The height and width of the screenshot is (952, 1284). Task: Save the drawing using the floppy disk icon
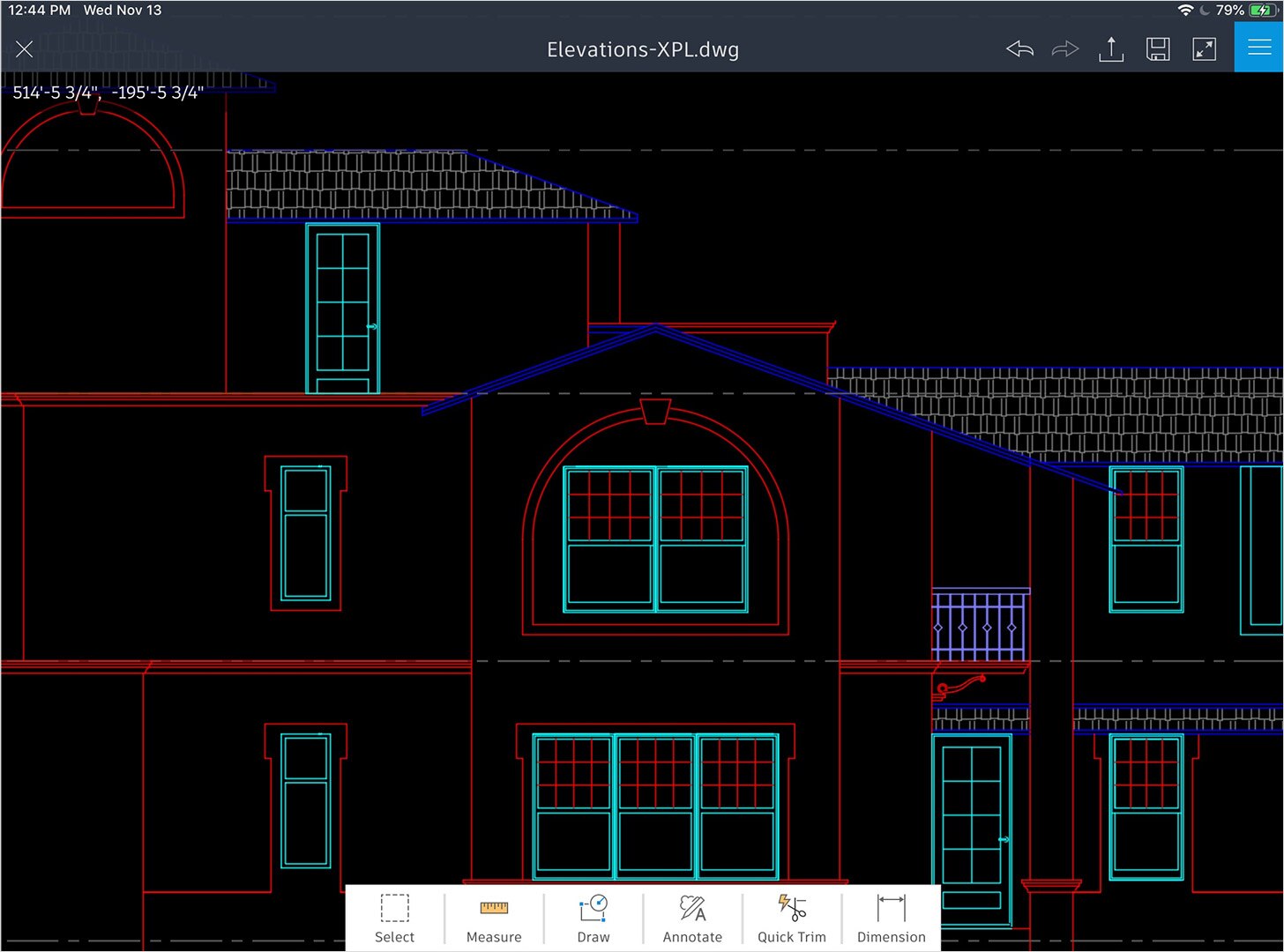coord(1158,49)
